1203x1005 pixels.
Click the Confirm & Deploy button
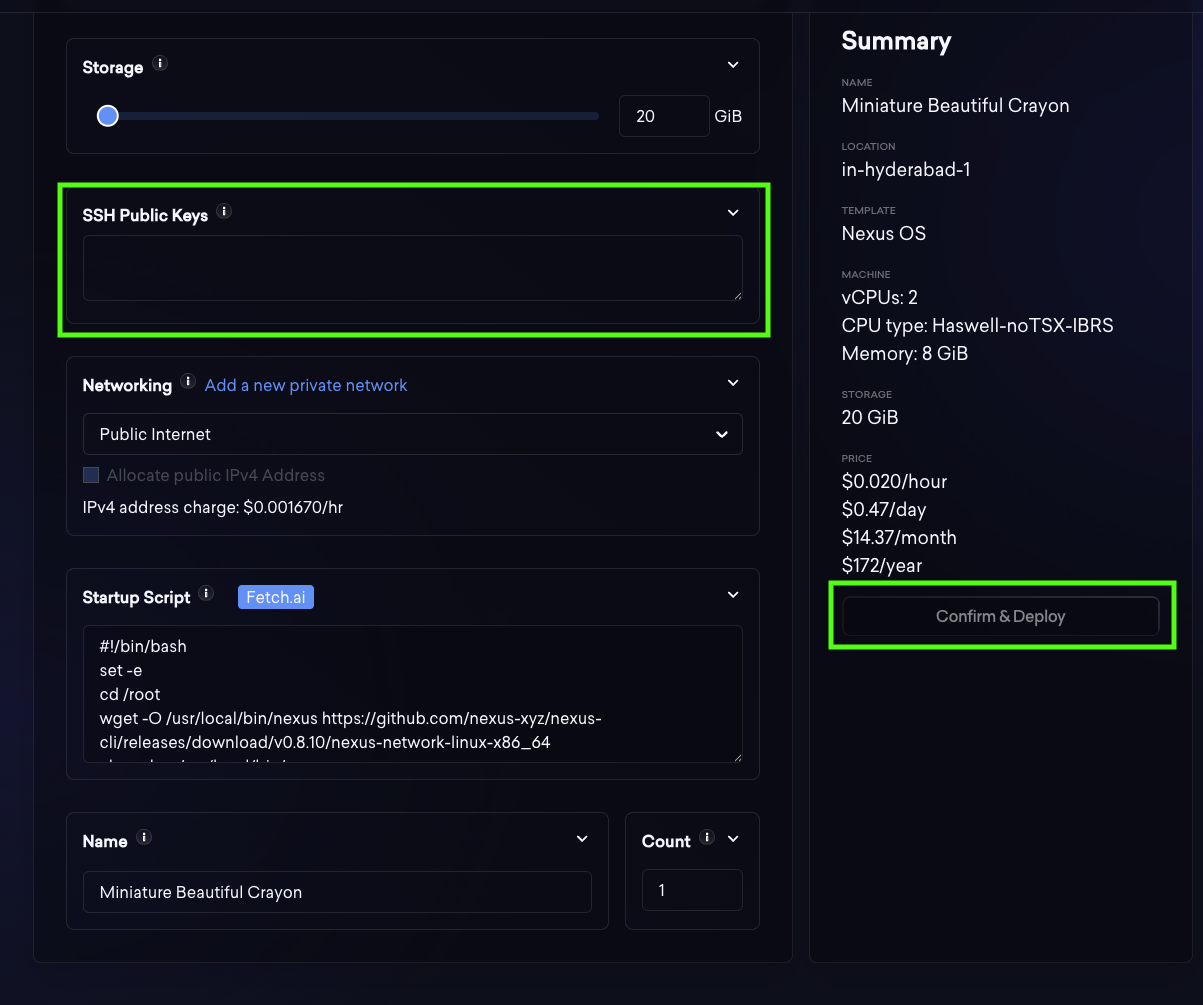pyautogui.click(x=1000, y=616)
